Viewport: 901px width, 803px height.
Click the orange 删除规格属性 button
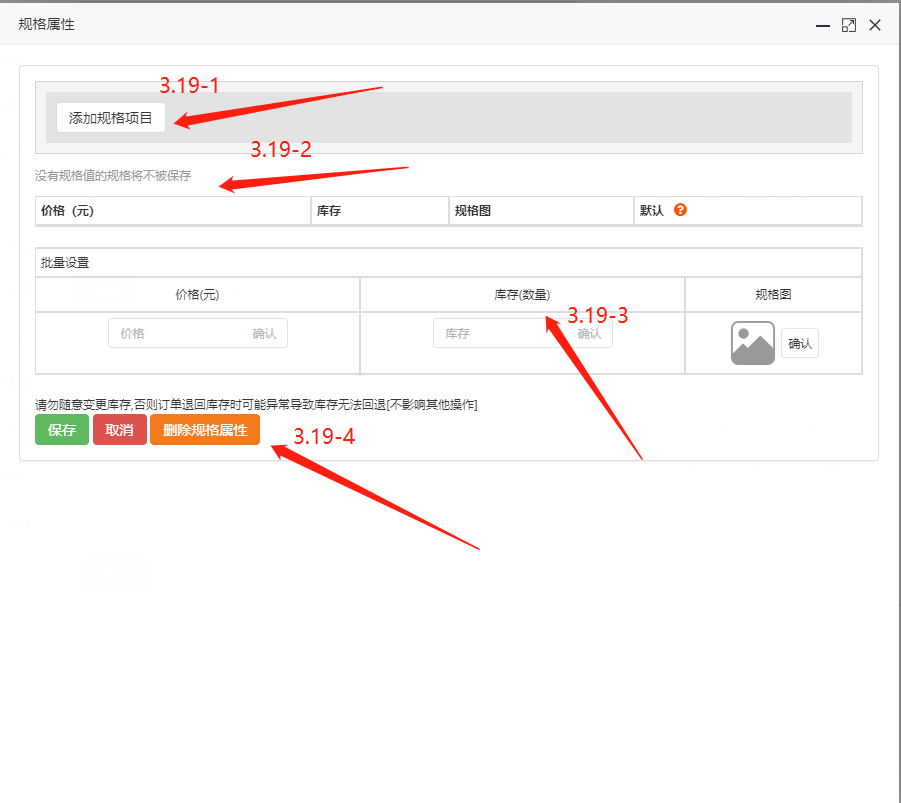click(205, 430)
